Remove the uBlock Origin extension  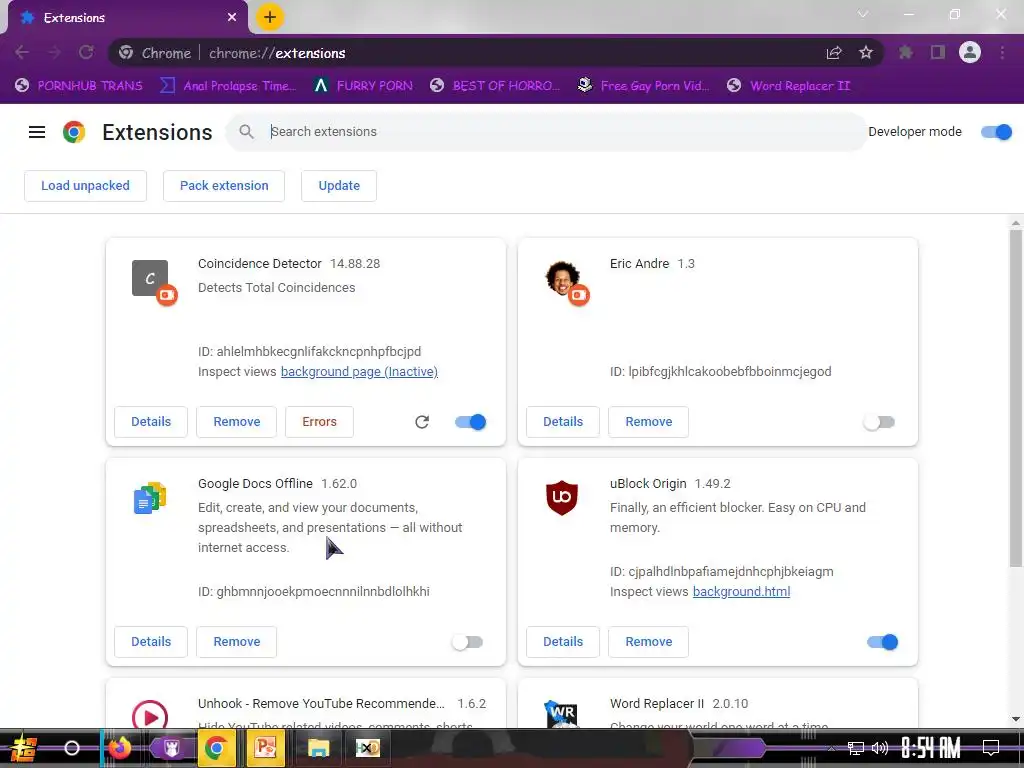tap(648, 642)
